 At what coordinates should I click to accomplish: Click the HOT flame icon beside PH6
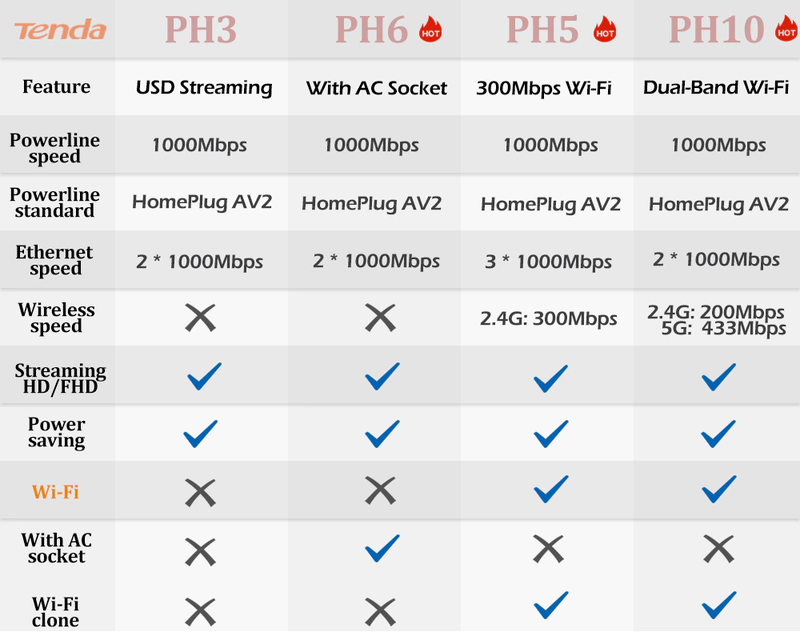tap(431, 29)
